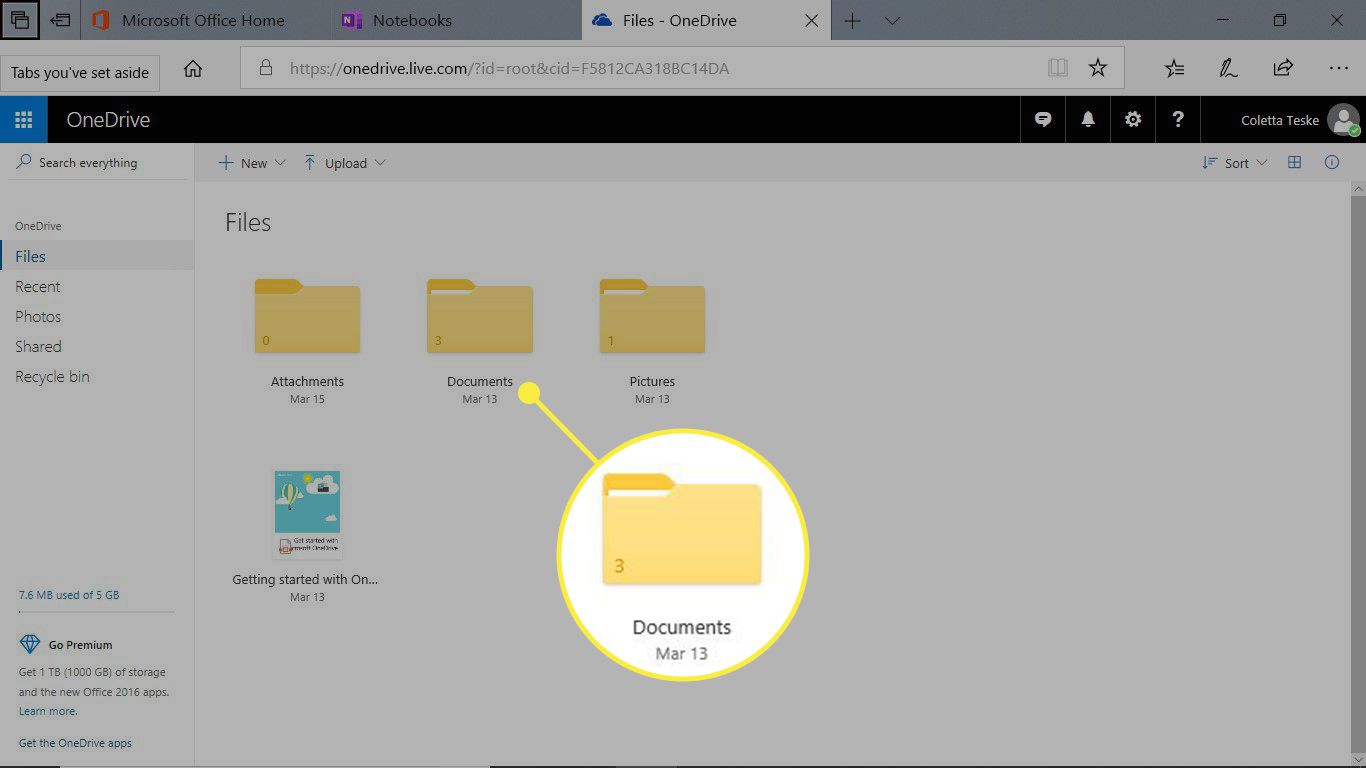
Task: Open the information details pane icon
Action: (x=1332, y=162)
